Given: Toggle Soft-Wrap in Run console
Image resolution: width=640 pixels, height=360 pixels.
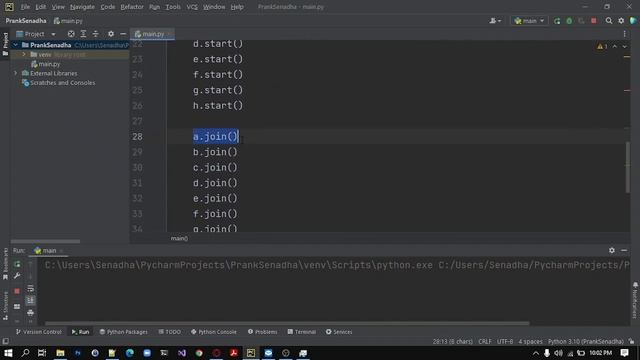Looking at the screenshot, I should [x=31, y=288].
